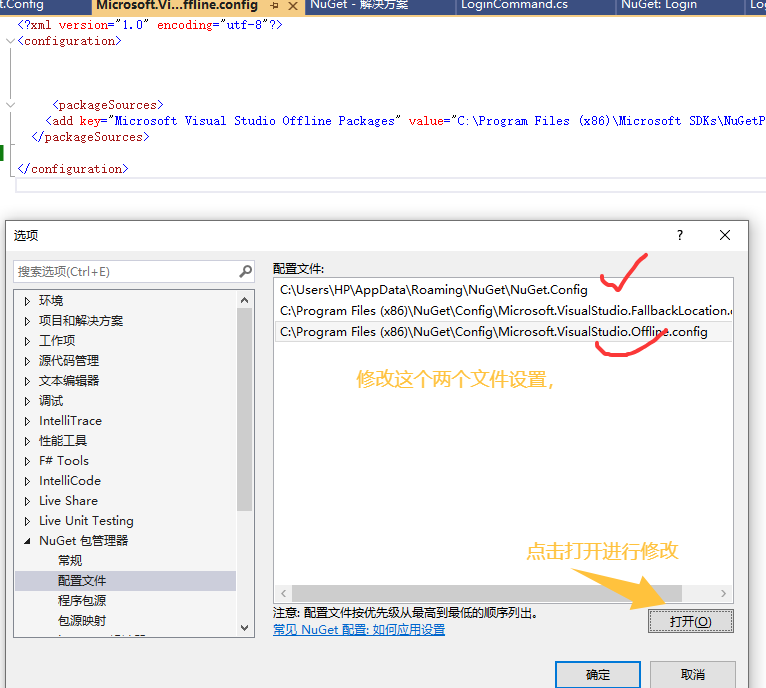Click the 确定 button
This screenshot has width=766, height=688.
[x=597, y=675]
